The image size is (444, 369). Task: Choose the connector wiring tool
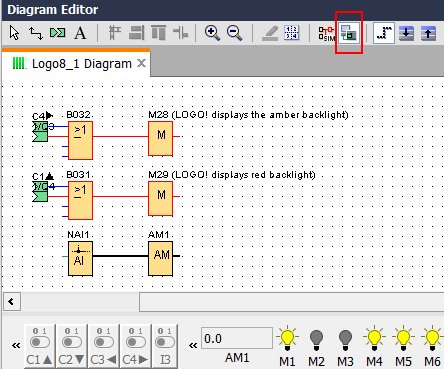(36, 33)
